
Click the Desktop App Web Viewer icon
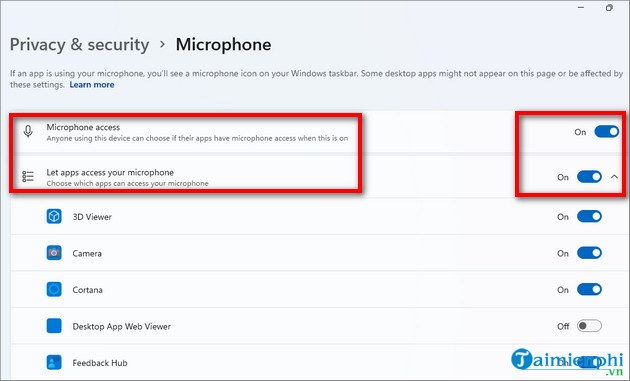pos(54,326)
